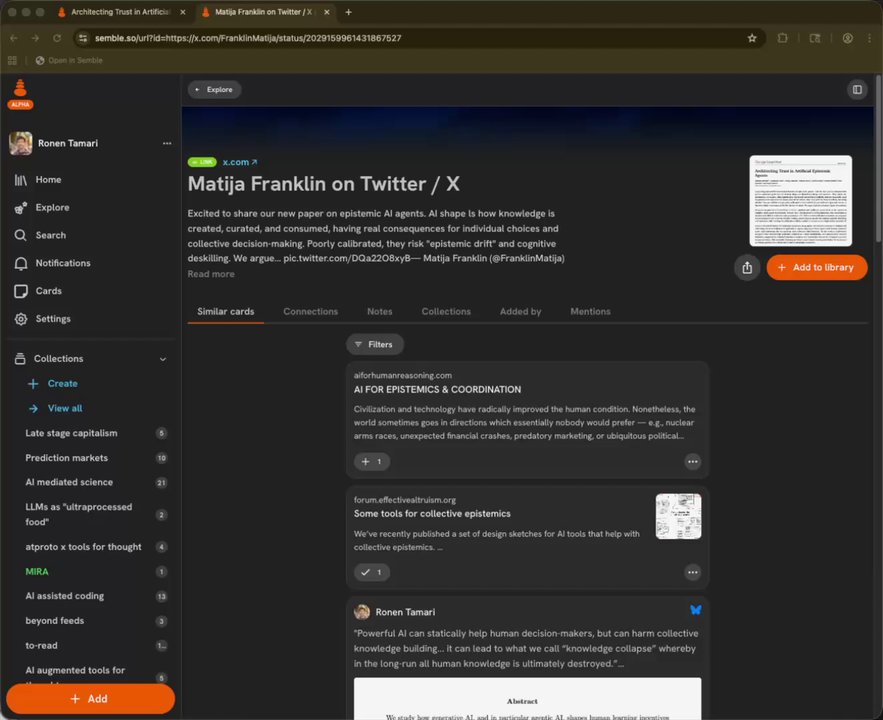This screenshot has height=720, width=883.
Task: Switch to the Notes tab
Action: 380,312
